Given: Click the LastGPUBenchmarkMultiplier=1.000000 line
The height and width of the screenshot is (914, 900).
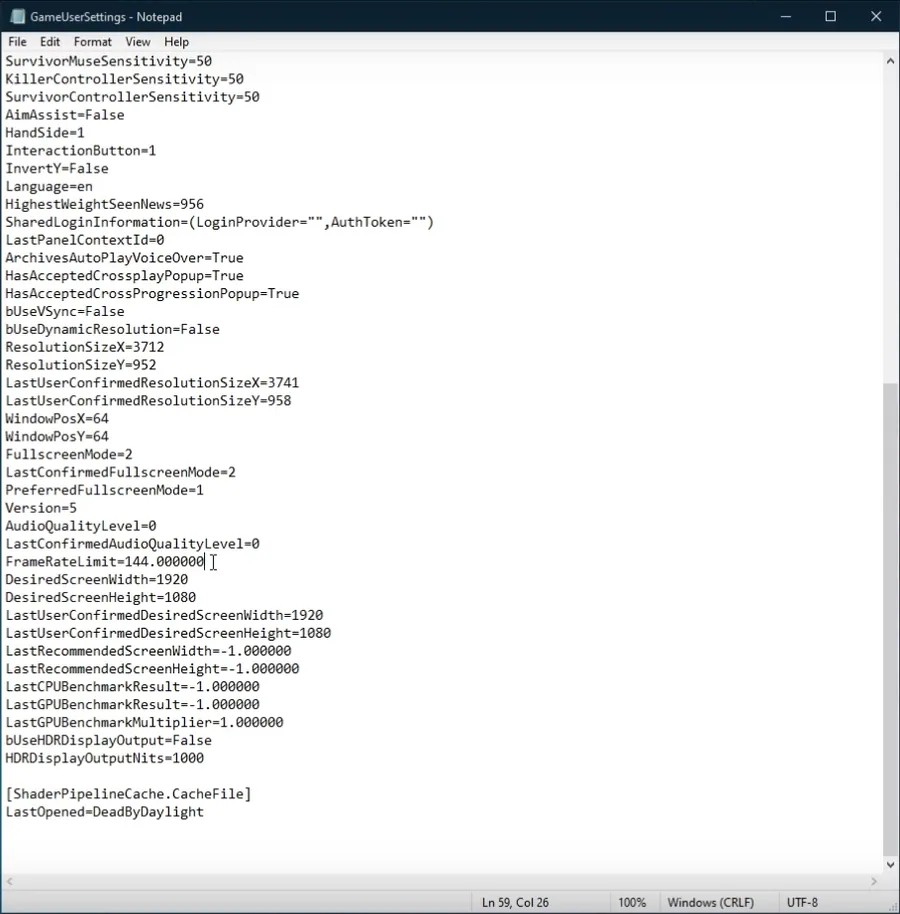Looking at the screenshot, I should (x=145, y=723).
